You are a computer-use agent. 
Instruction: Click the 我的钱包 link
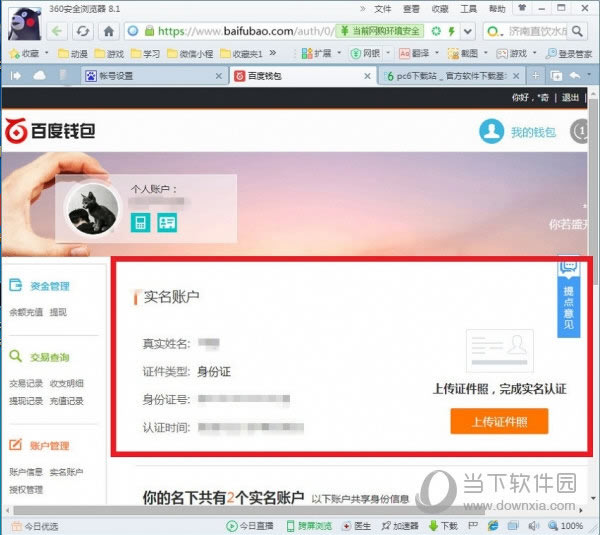point(533,132)
